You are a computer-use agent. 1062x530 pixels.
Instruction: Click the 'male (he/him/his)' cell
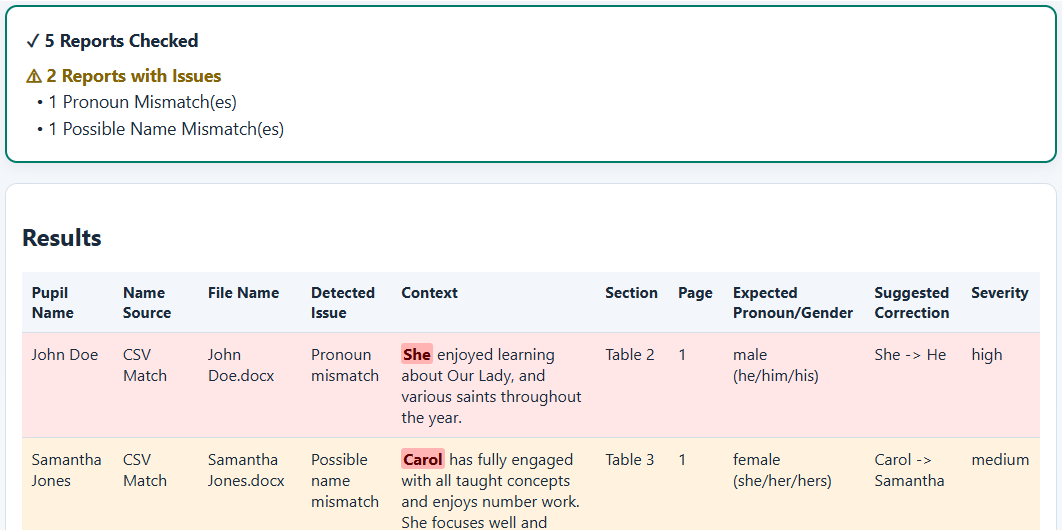776,365
